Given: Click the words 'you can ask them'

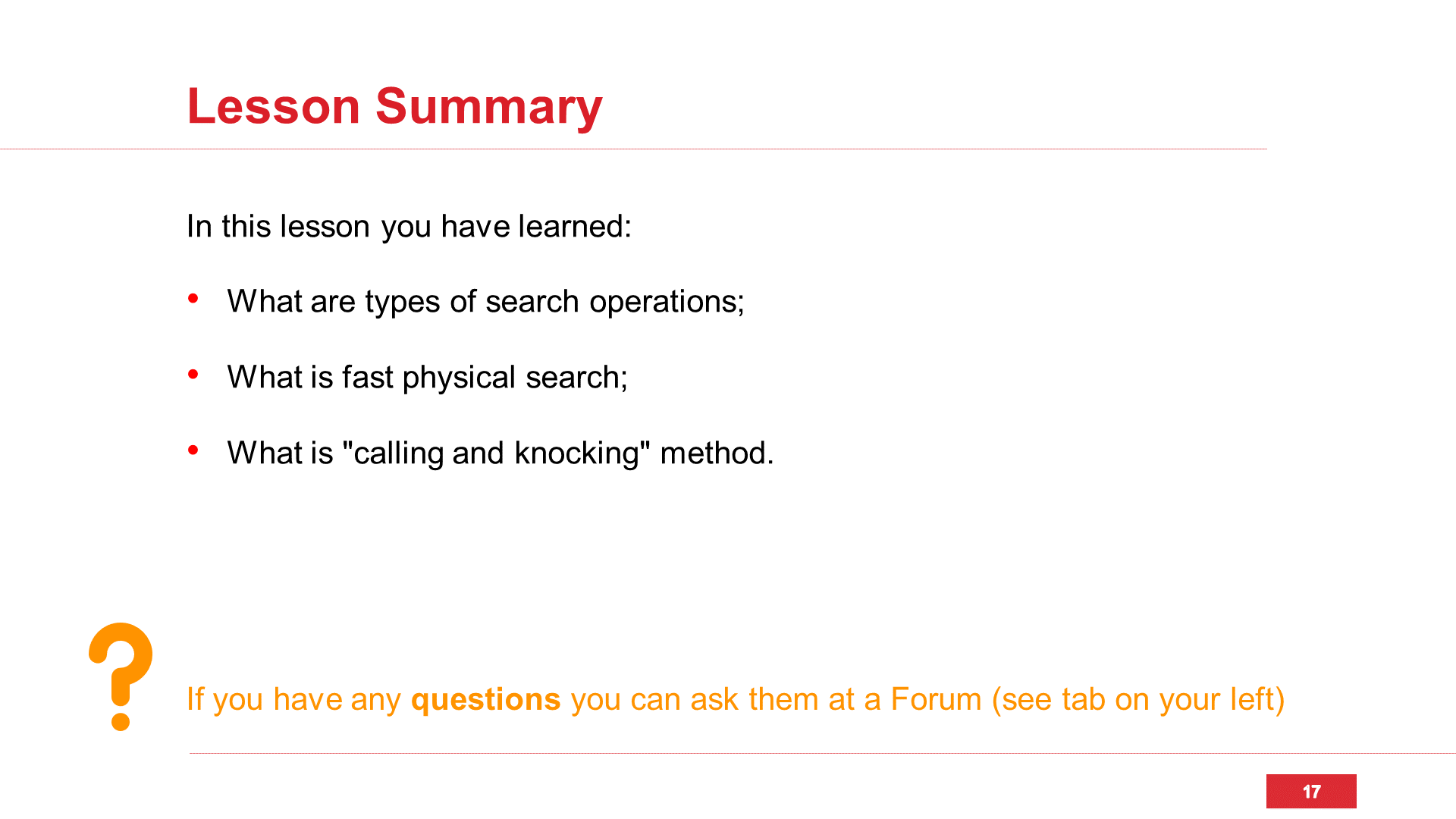Looking at the screenshot, I should tap(692, 699).
